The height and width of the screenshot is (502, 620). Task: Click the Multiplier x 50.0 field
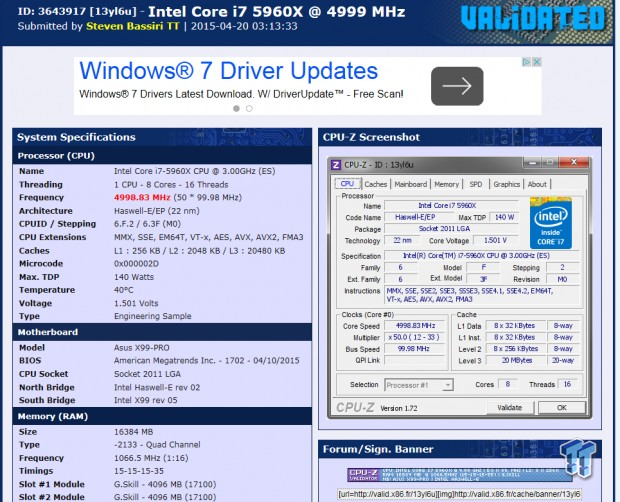coord(416,337)
